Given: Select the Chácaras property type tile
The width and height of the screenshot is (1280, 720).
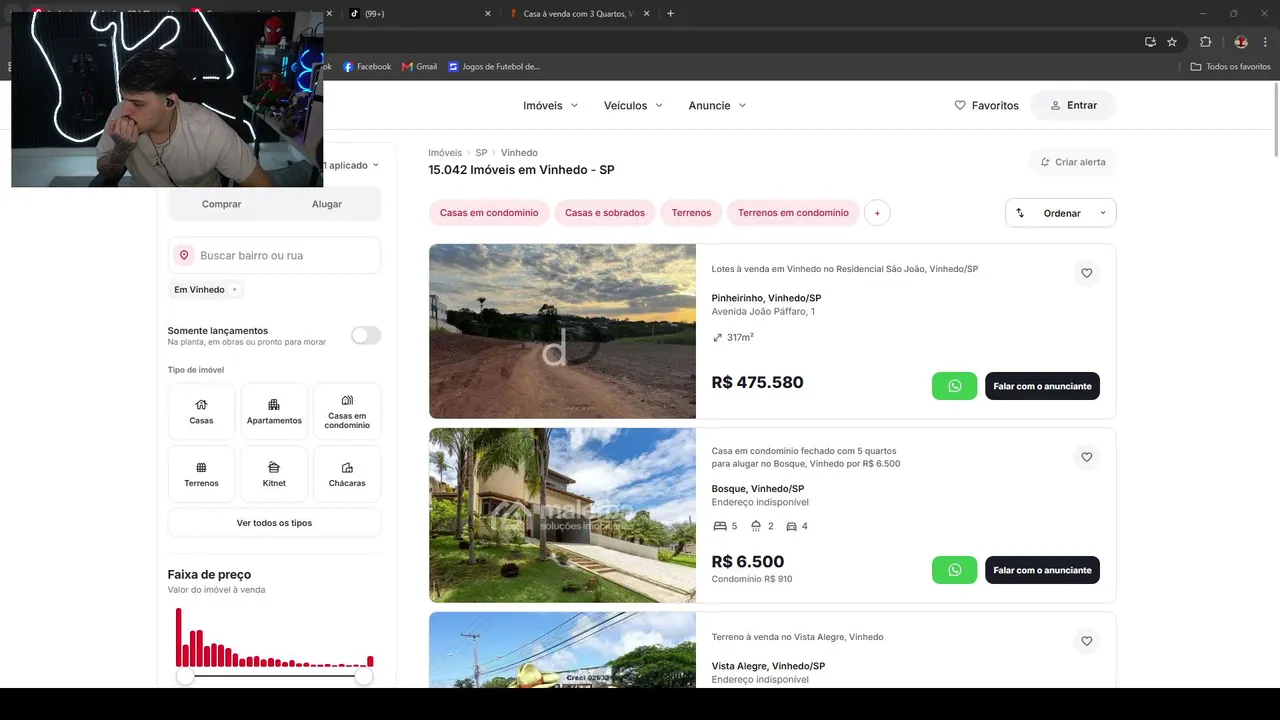Looking at the screenshot, I should pyautogui.click(x=347, y=474).
